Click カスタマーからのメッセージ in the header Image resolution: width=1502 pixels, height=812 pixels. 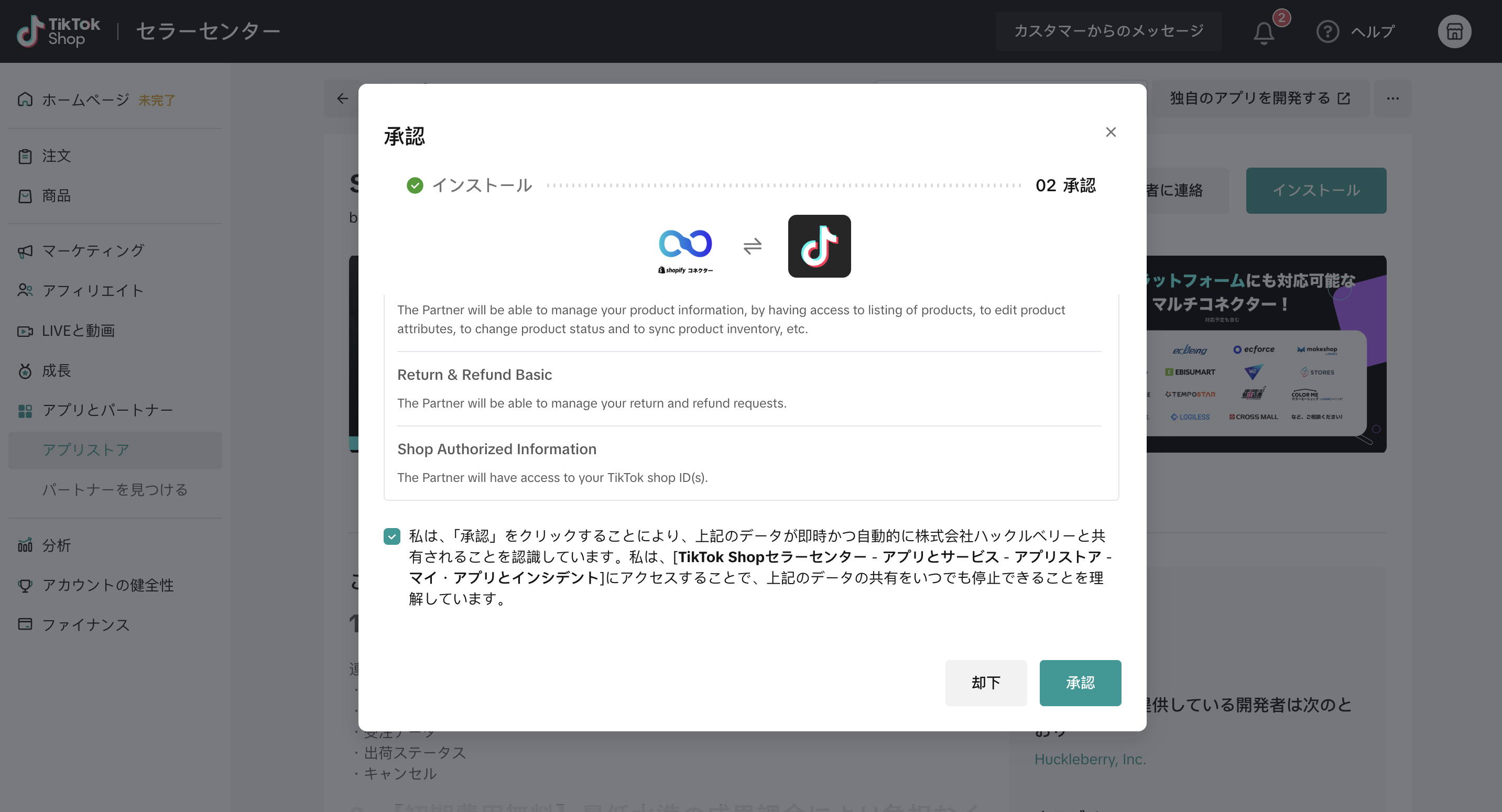tap(1108, 31)
